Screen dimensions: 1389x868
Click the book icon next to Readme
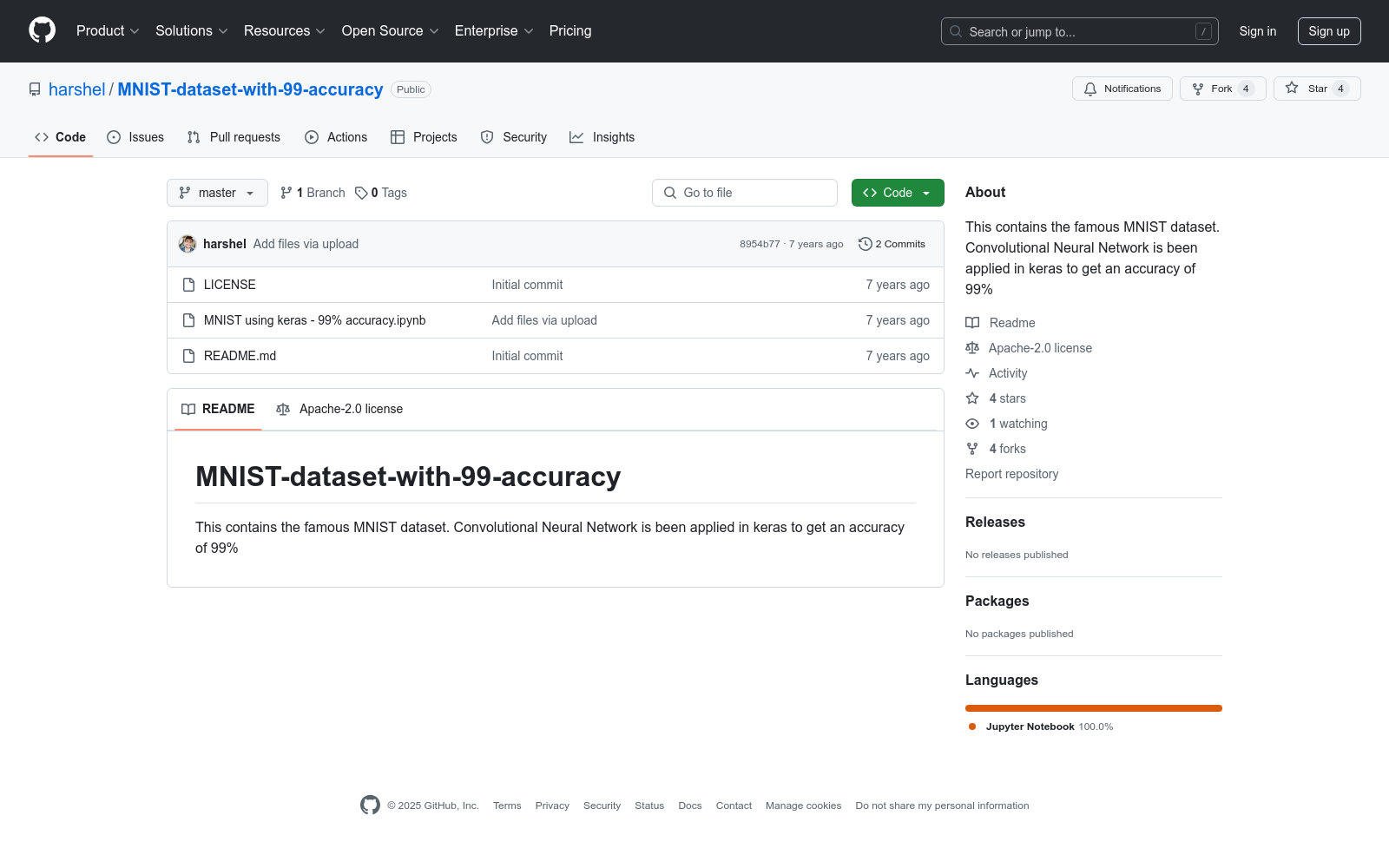[x=972, y=323]
